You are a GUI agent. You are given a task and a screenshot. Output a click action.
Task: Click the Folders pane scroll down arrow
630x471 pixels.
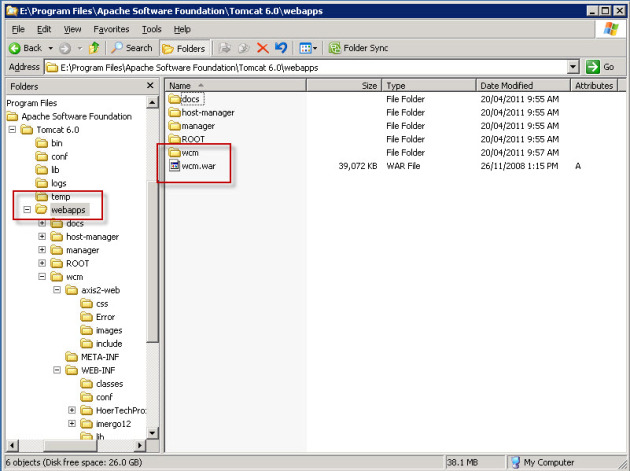click(152, 433)
